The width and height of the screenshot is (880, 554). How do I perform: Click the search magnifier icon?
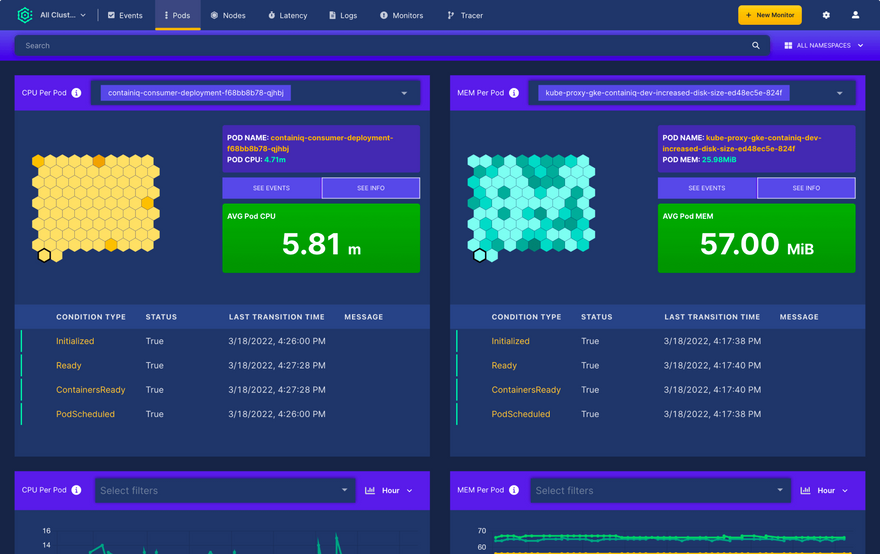[x=756, y=46]
